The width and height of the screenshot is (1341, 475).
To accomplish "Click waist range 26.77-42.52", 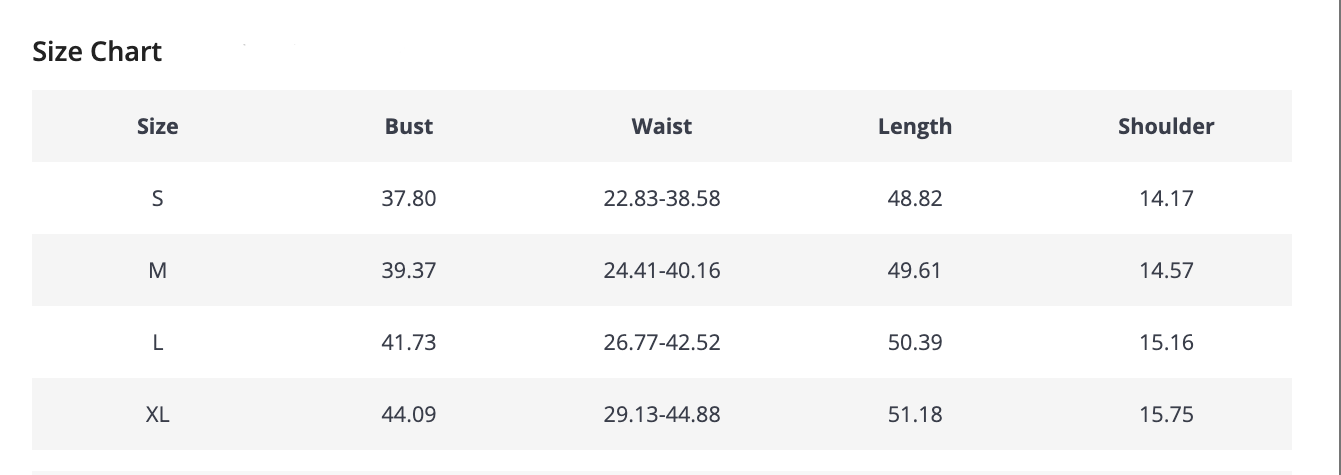I will 661,342.
